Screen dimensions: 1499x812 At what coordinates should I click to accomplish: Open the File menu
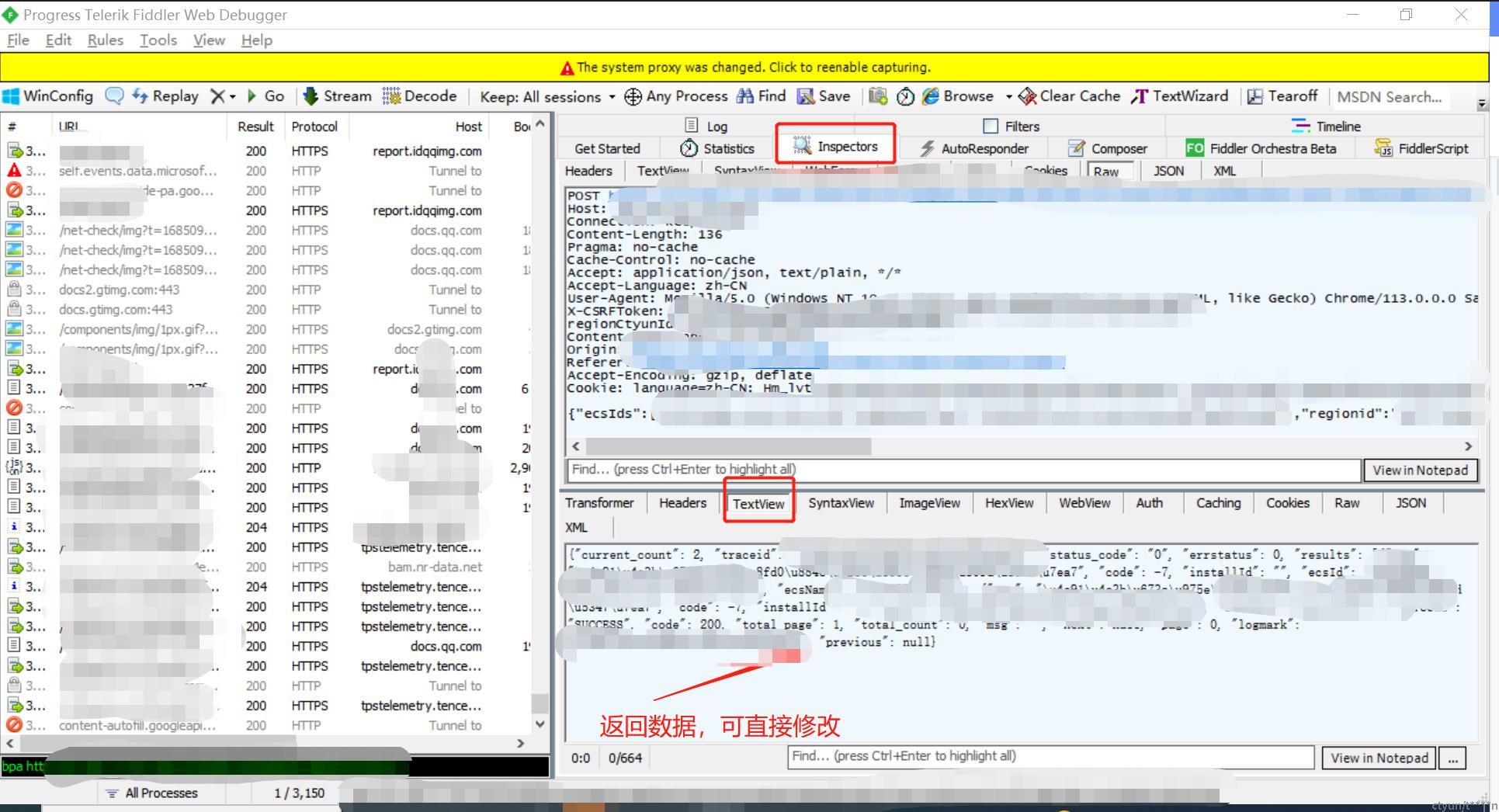coord(18,40)
